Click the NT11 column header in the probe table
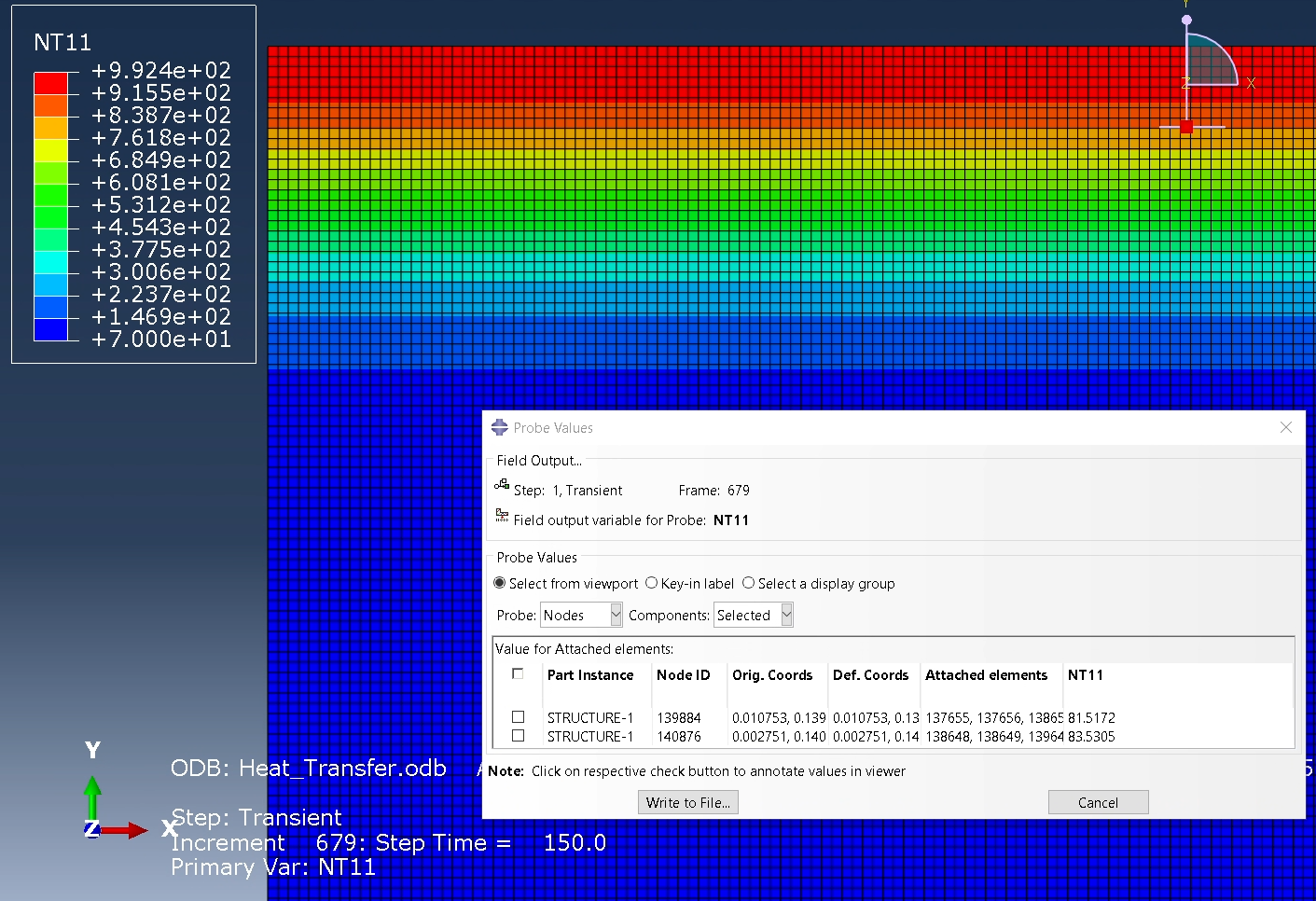The image size is (1316, 901). pos(1086,674)
